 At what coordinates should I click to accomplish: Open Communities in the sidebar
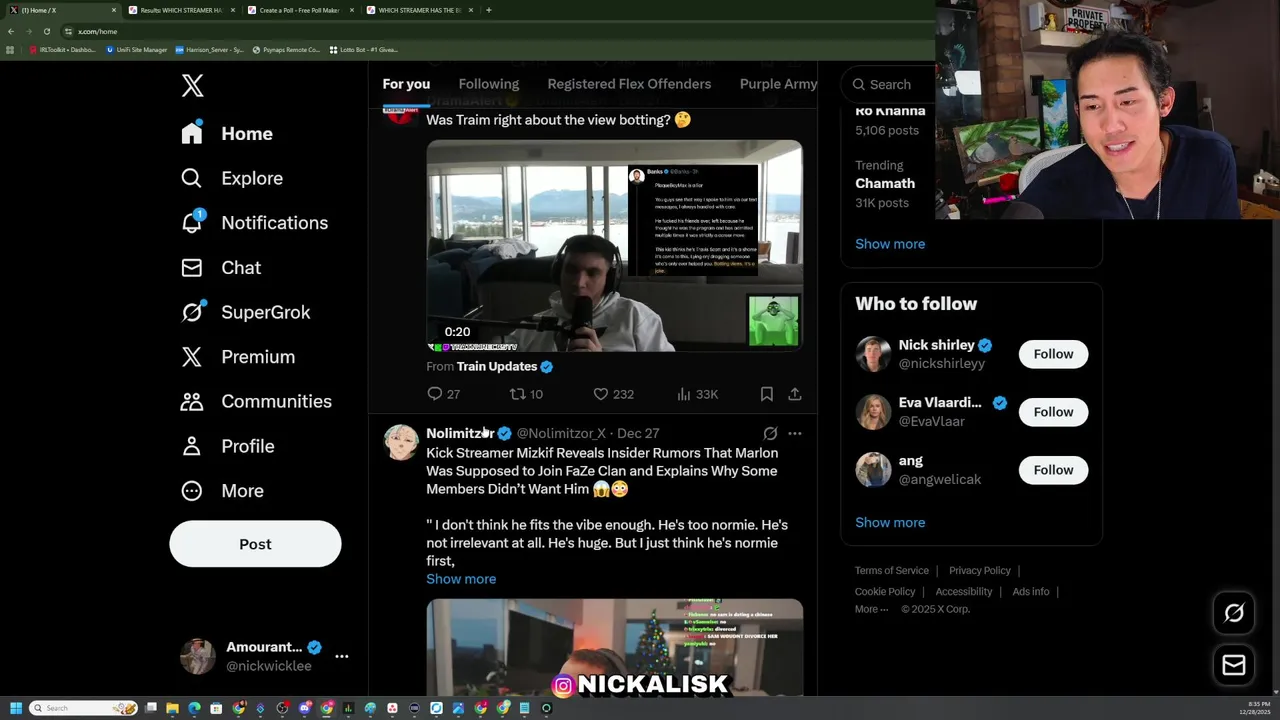256,401
